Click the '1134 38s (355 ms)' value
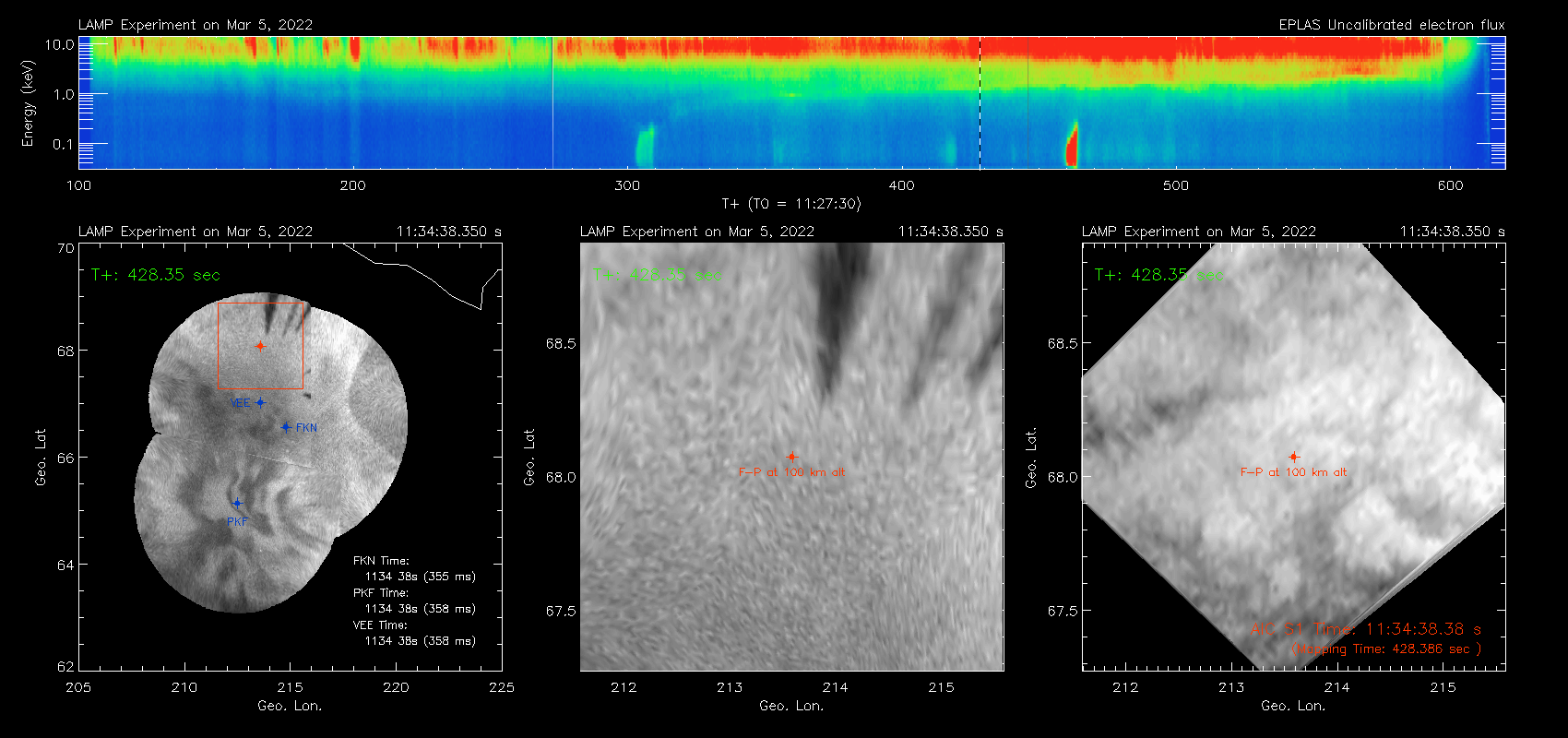 pyautogui.click(x=421, y=577)
